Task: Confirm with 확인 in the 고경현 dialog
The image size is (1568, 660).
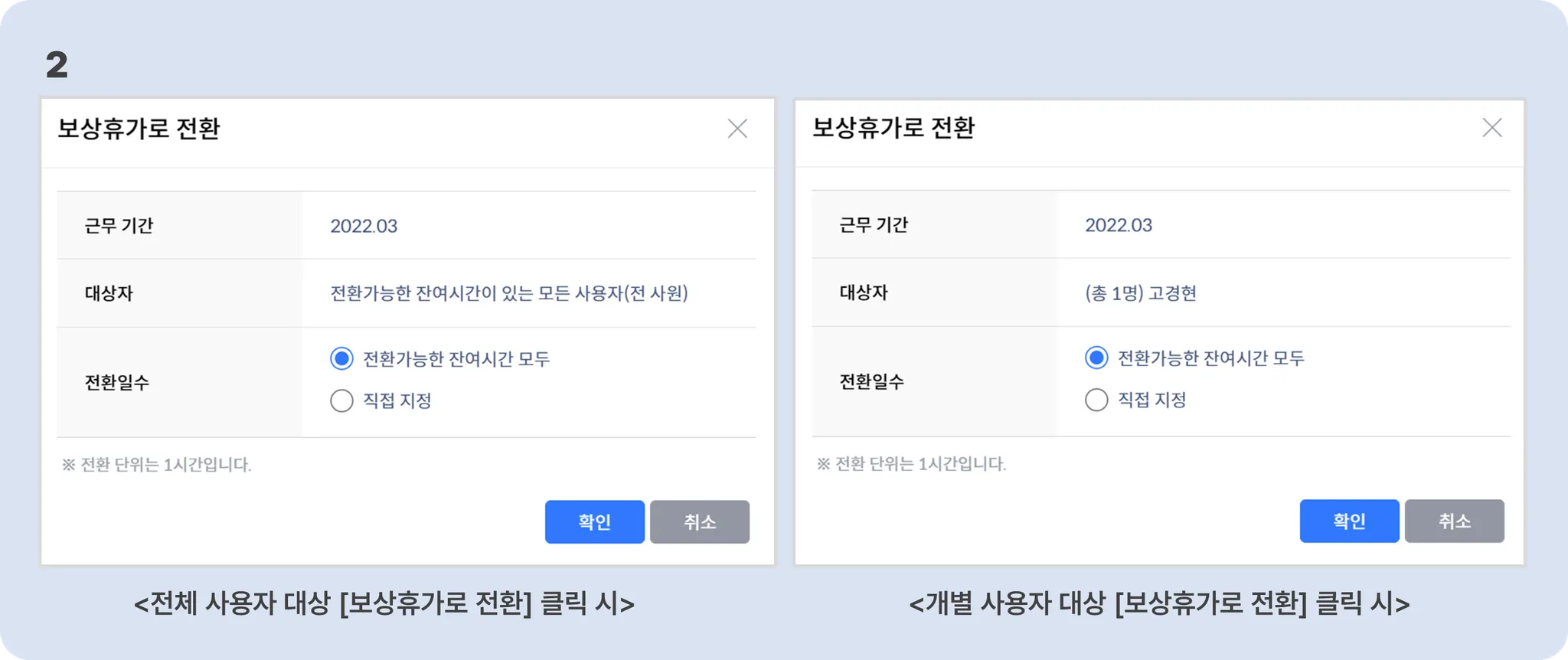Action: pos(1349,521)
